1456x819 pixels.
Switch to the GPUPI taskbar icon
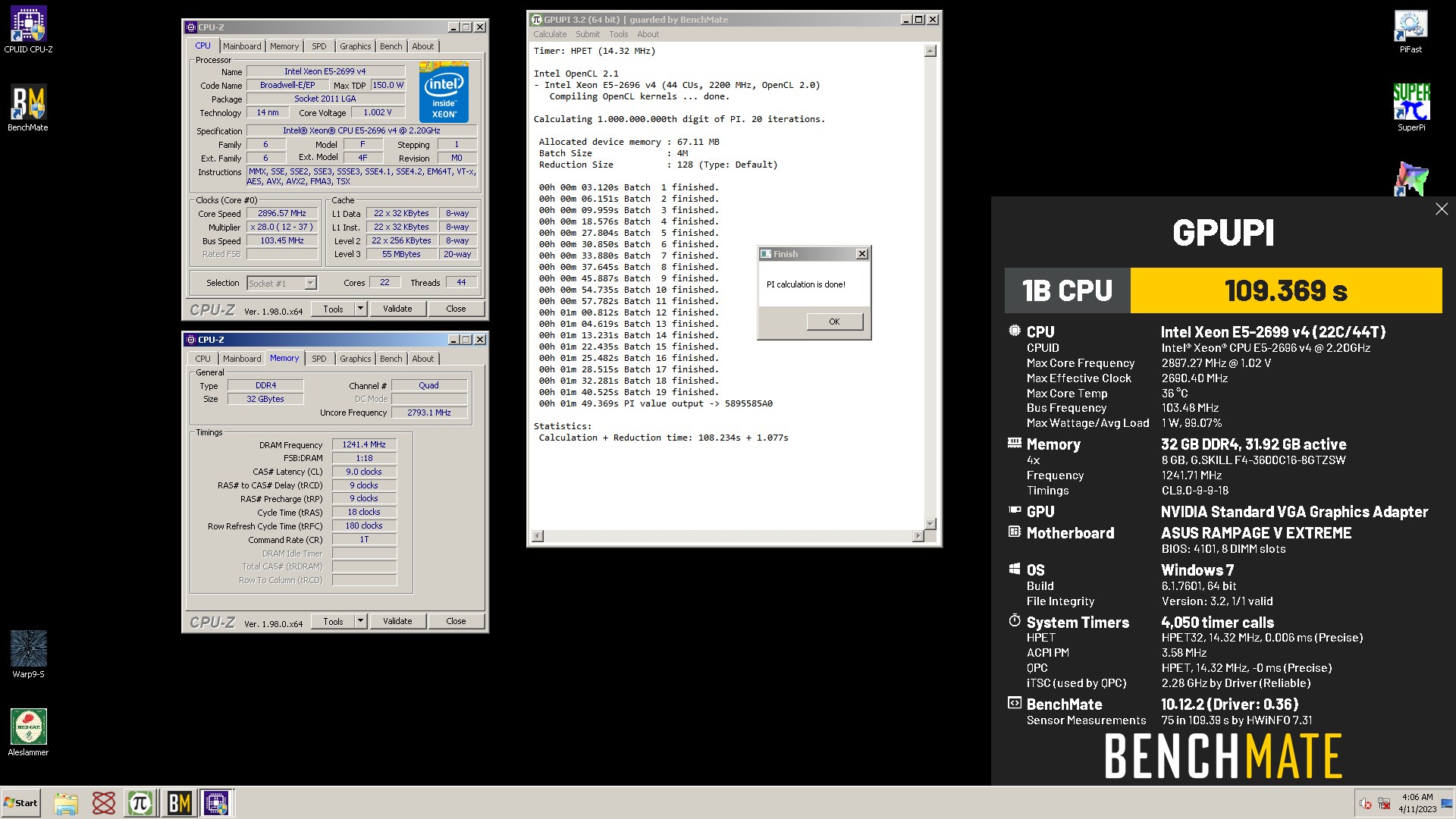tap(141, 803)
